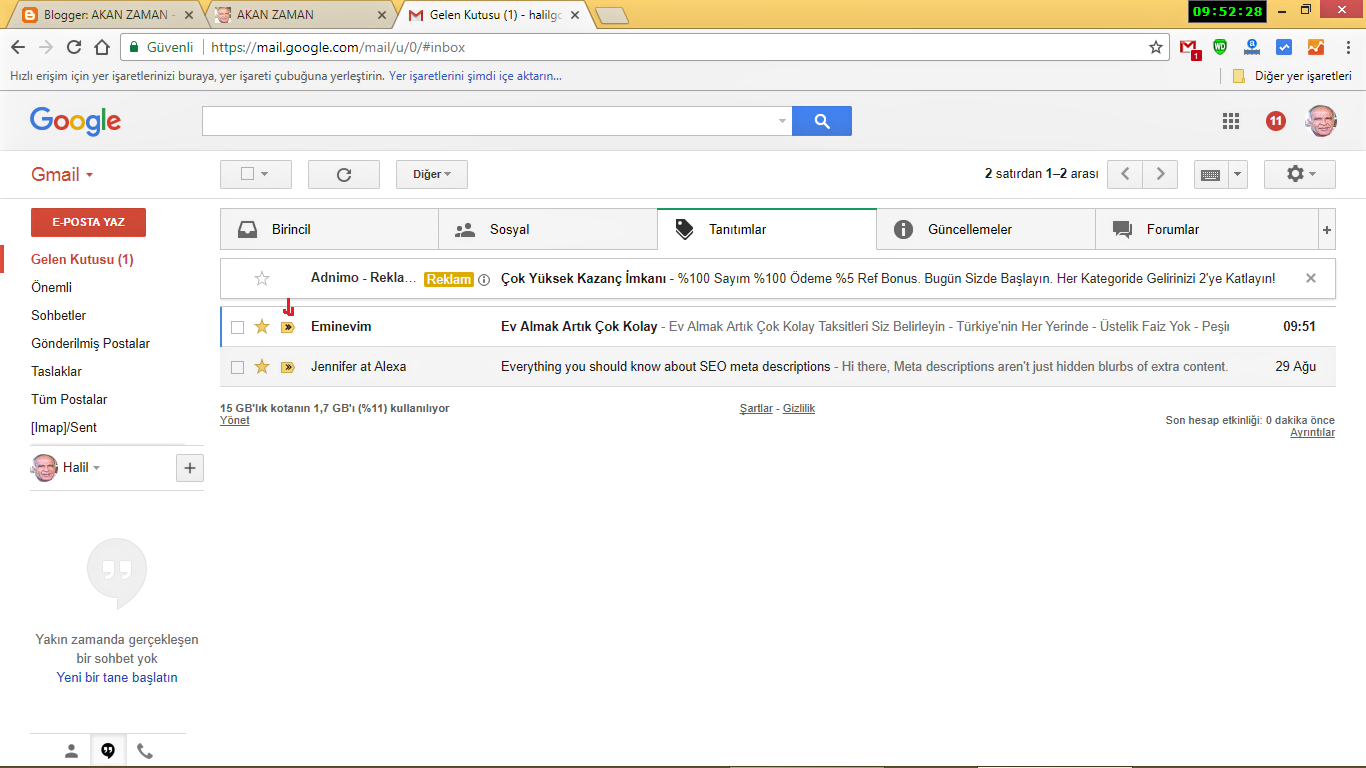1366x768 pixels.
Task: Click the blue search button
Action: [822, 121]
